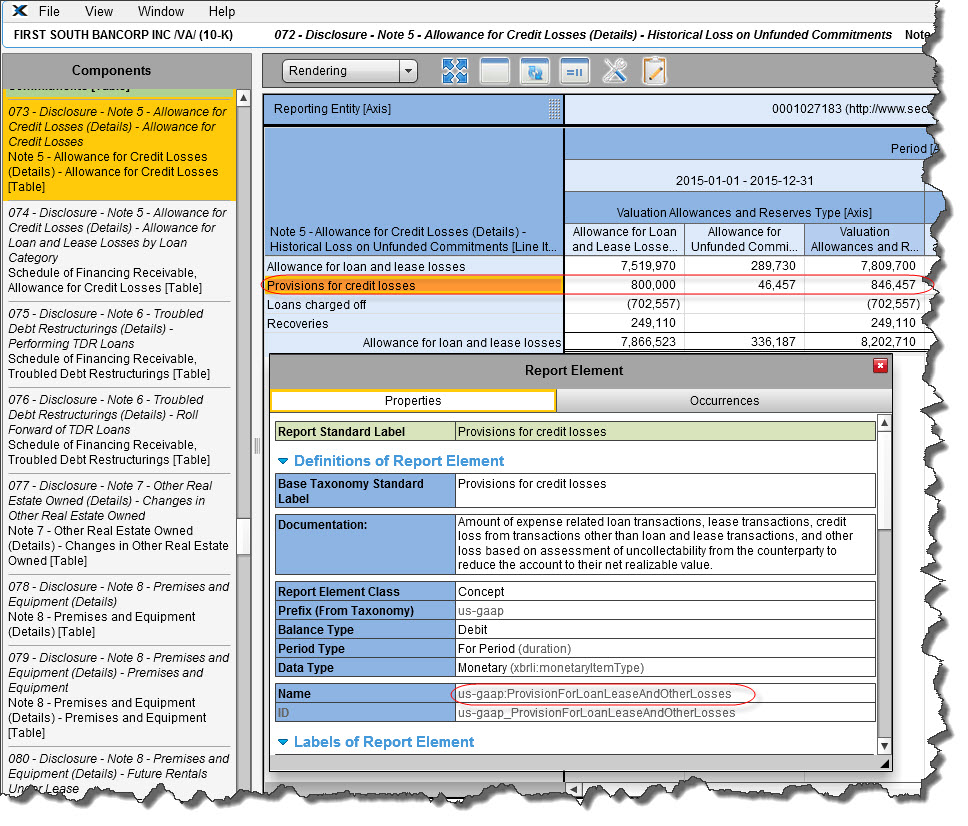Viewport: 968px width, 826px height.
Task: Select component 073 Allowance for Credit Losses
Action: [119, 149]
